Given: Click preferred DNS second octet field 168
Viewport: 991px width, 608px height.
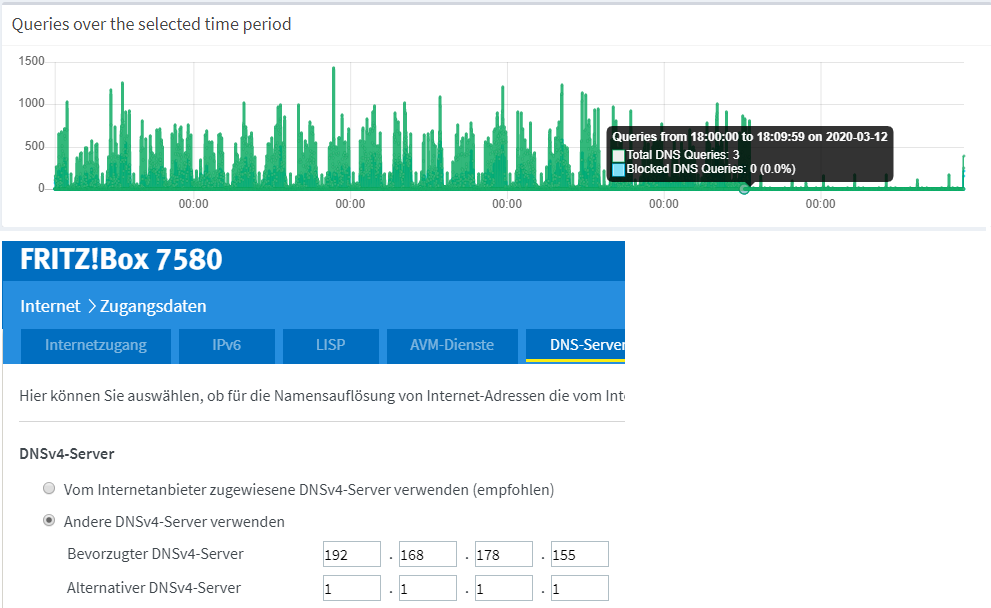Looking at the screenshot, I should tap(427, 554).
